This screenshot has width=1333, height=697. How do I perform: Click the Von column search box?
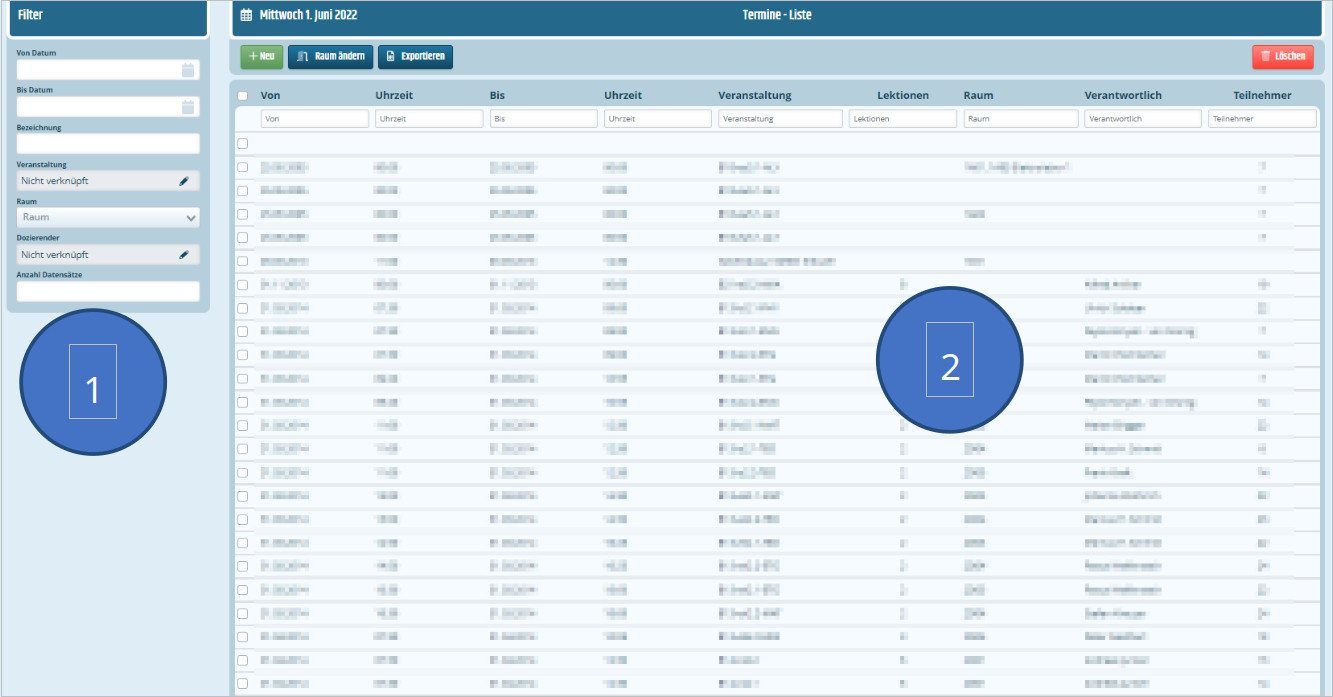[x=314, y=118]
